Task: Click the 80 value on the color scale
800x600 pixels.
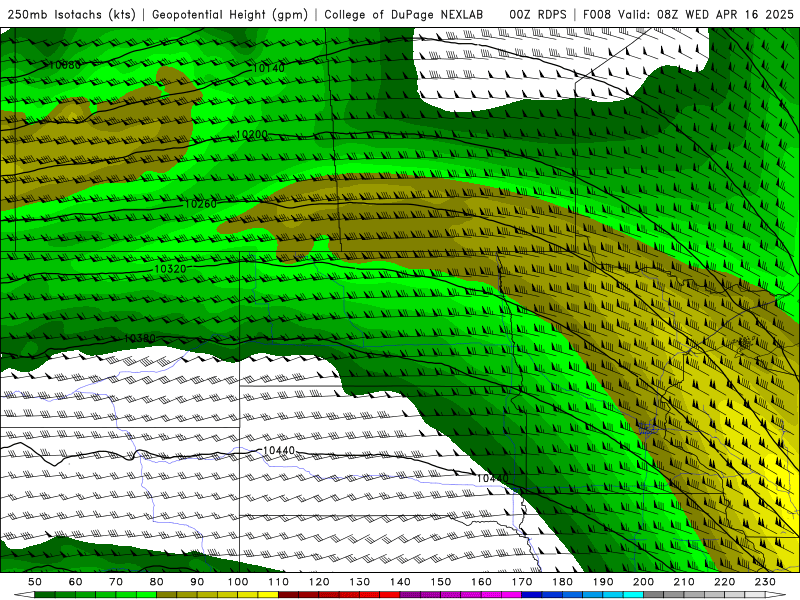Action: 157,582
